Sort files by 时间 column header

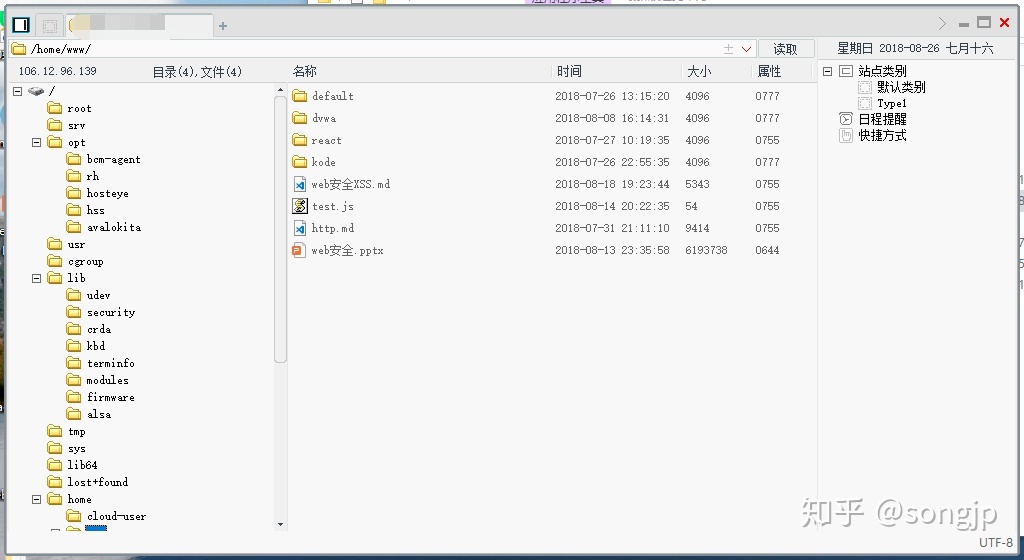click(x=569, y=71)
